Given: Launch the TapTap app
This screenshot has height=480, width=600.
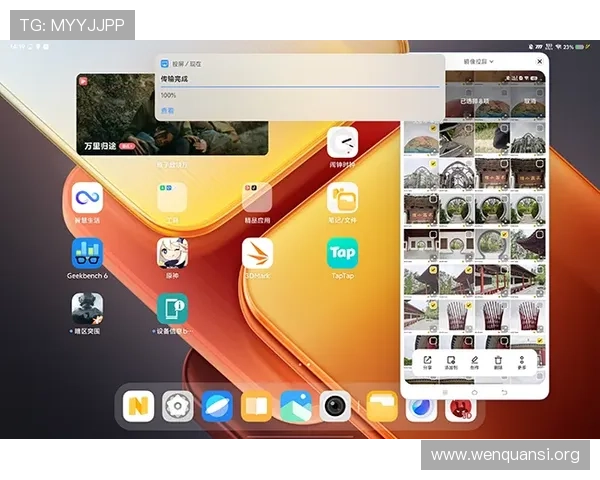Looking at the screenshot, I should [x=342, y=253].
